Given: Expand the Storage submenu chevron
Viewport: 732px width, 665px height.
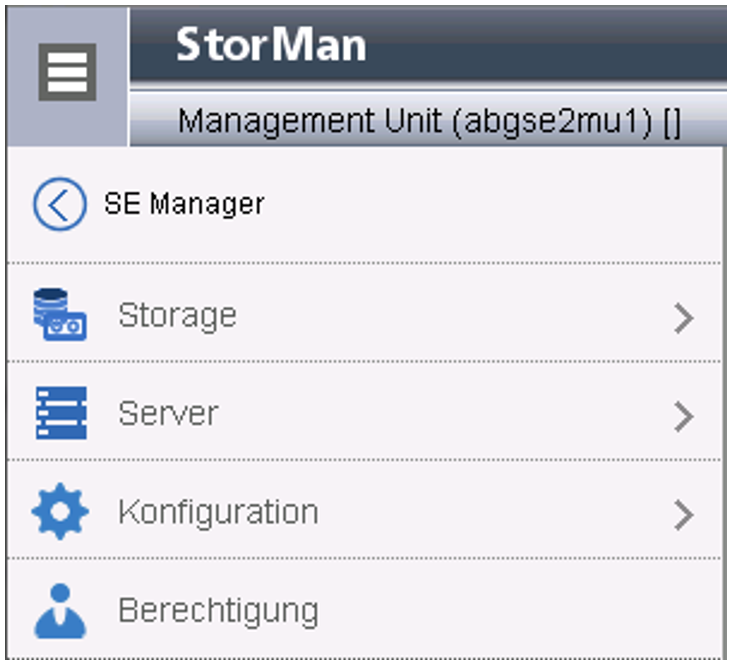Looking at the screenshot, I should [683, 318].
